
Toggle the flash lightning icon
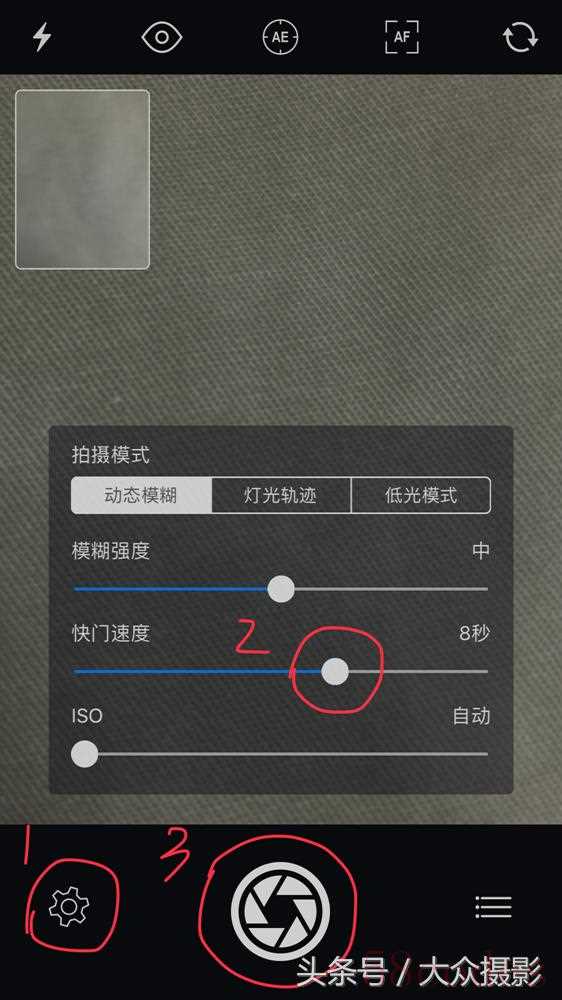41,37
